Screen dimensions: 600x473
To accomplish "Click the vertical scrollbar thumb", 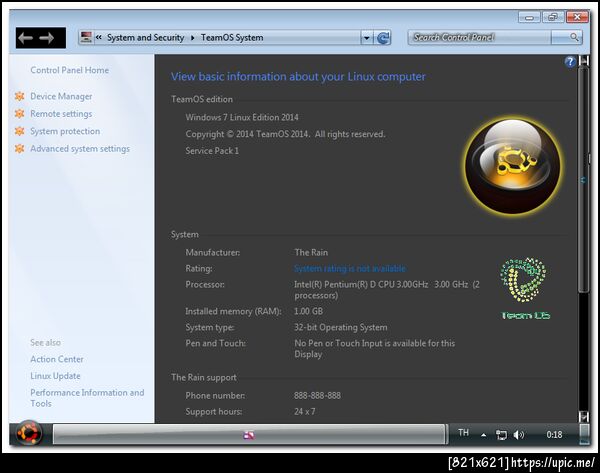I will pos(584,180).
